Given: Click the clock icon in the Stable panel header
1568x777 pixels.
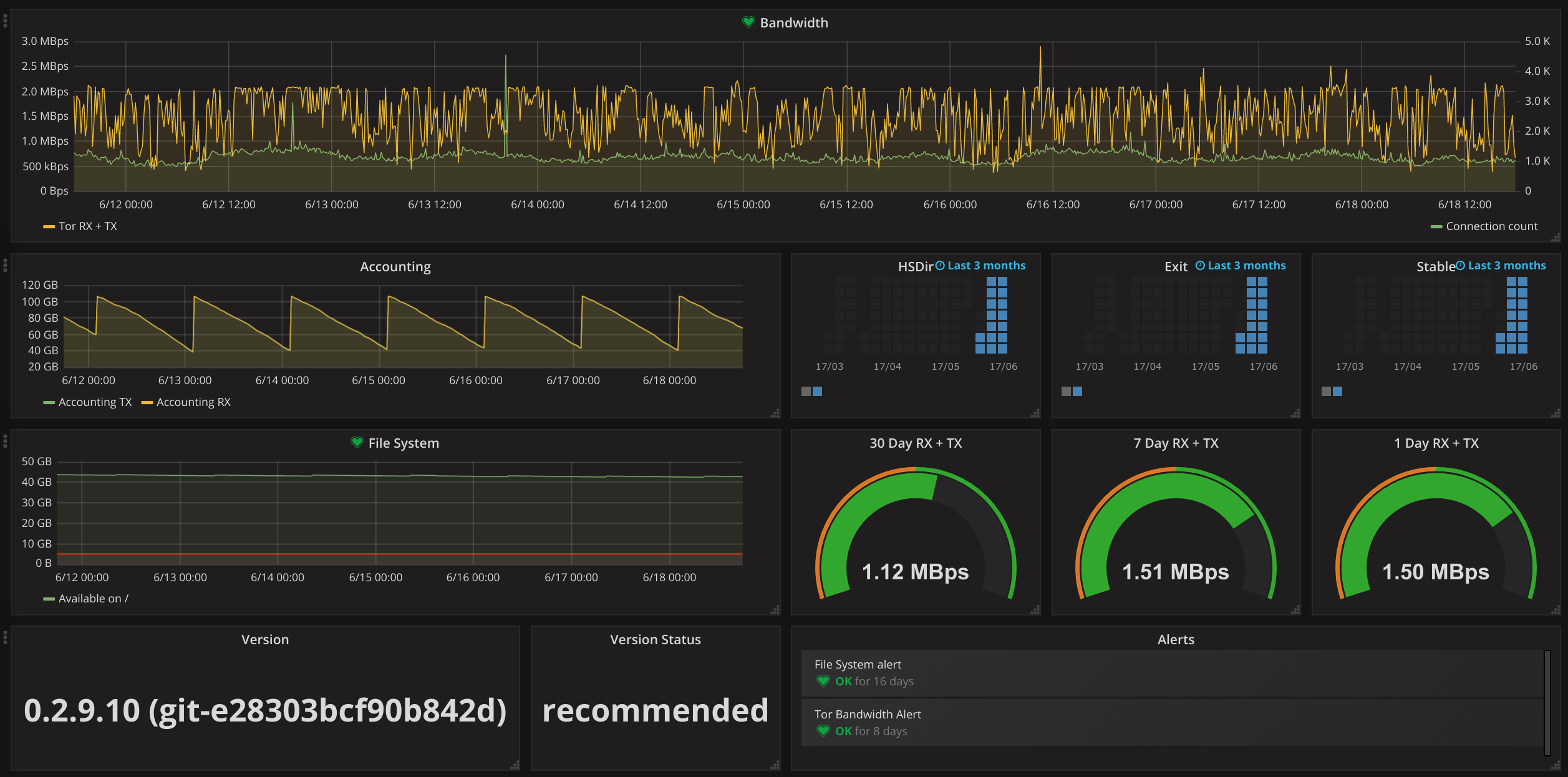Looking at the screenshot, I should (x=1460, y=266).
